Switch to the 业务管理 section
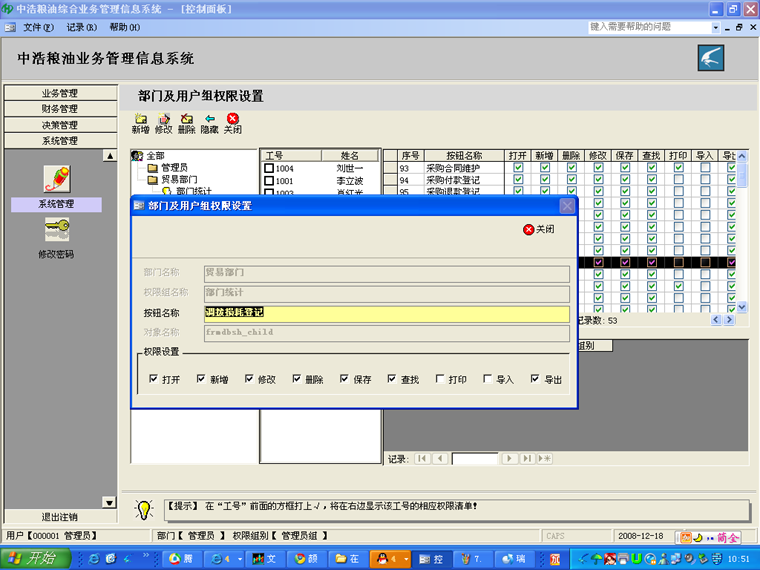 coord(60,93)
